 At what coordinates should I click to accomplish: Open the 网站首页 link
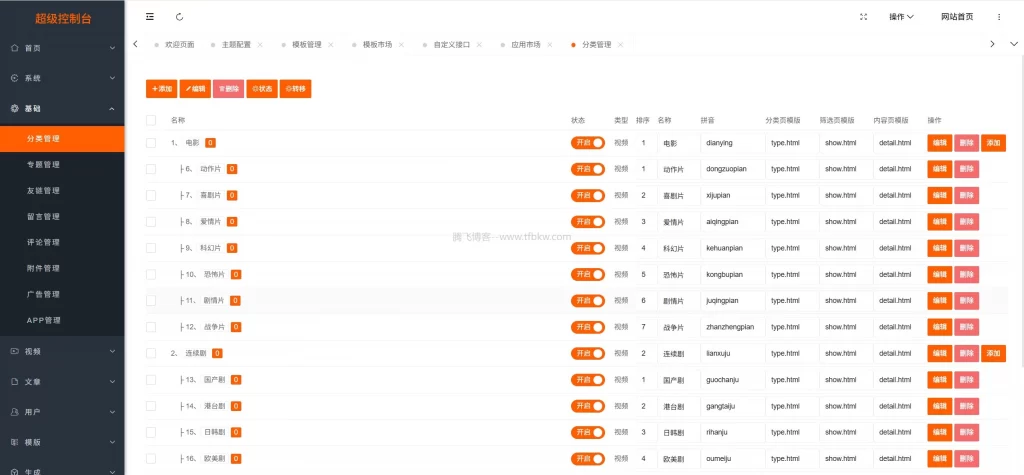[x=957, y=17]
